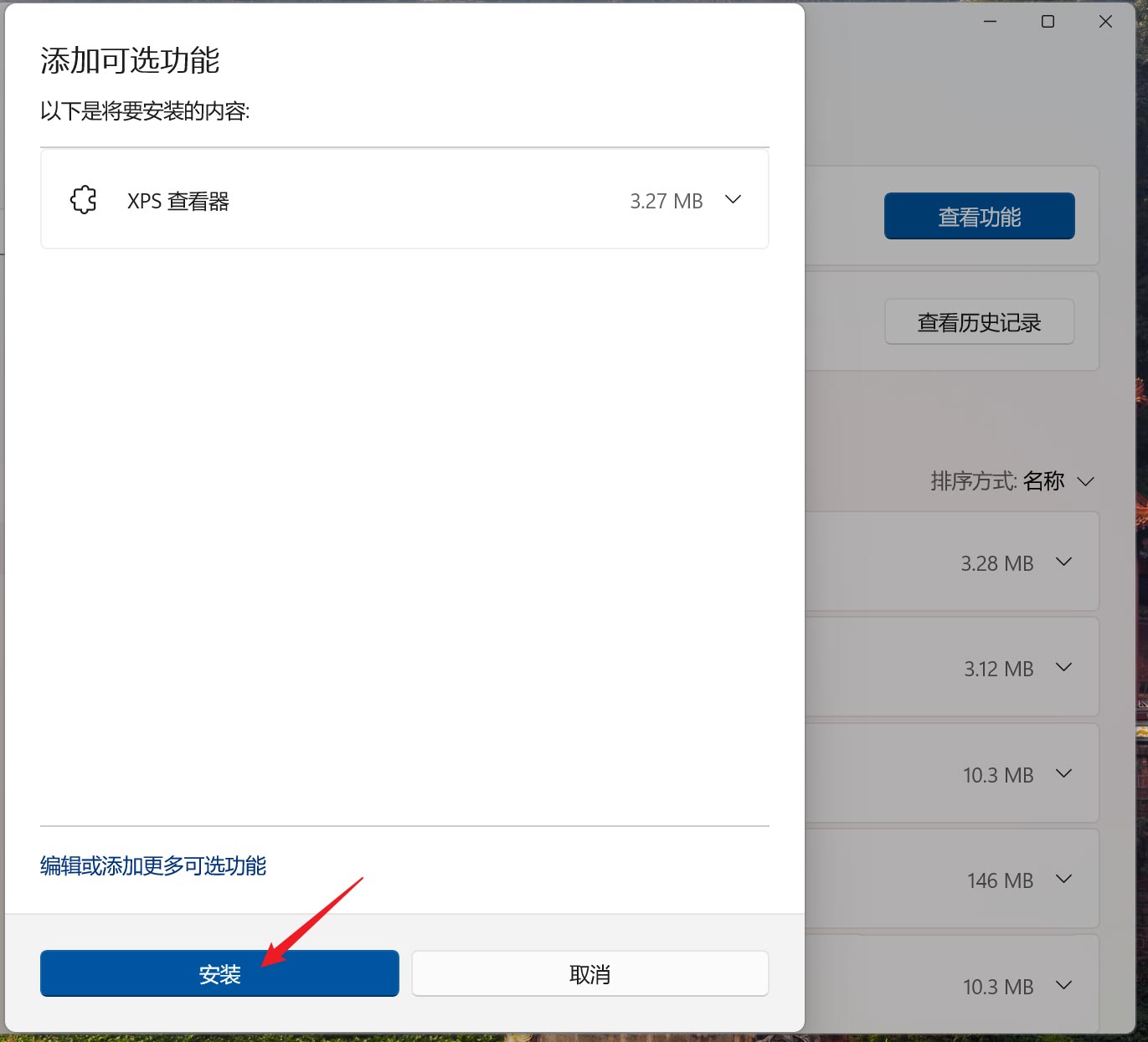
Task: Click the 查看功能 button
Action: pyautogui.click(x=978, y=215)
